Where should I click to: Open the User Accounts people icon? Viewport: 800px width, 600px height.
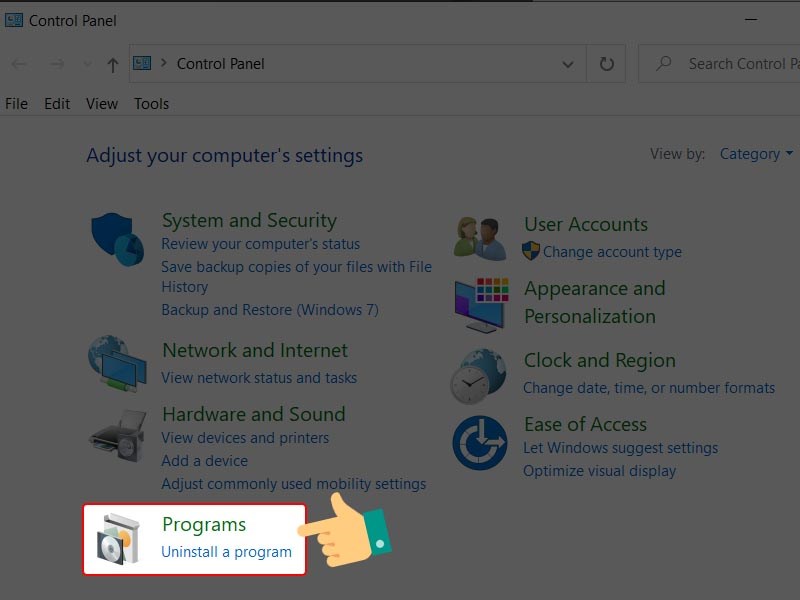point(480,238)
